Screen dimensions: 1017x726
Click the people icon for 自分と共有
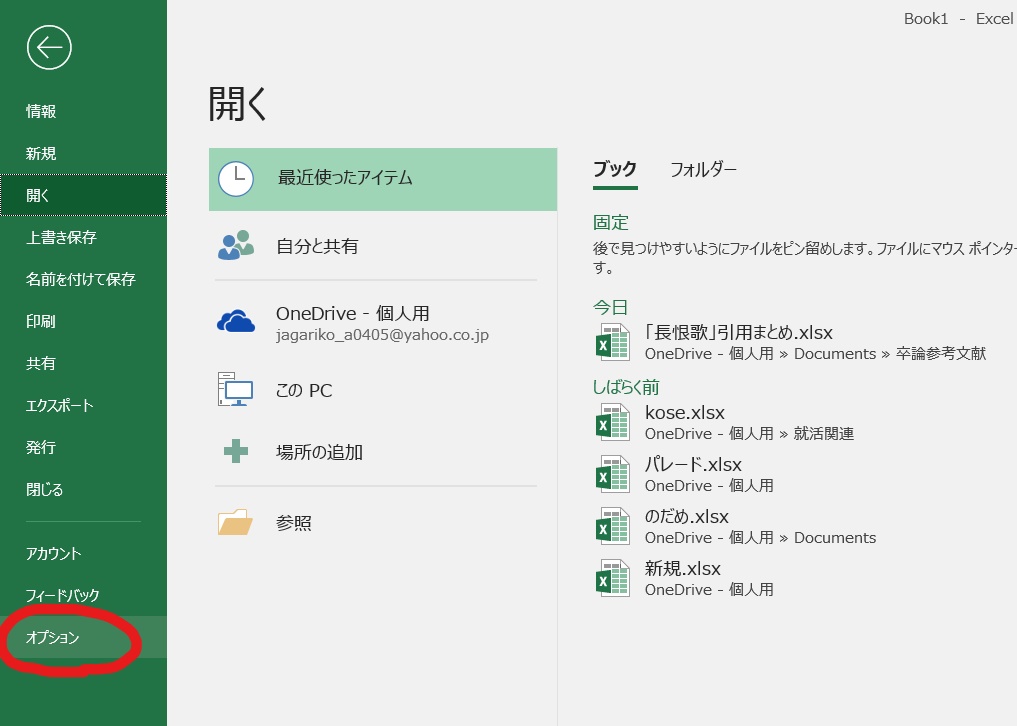point(236,245)
